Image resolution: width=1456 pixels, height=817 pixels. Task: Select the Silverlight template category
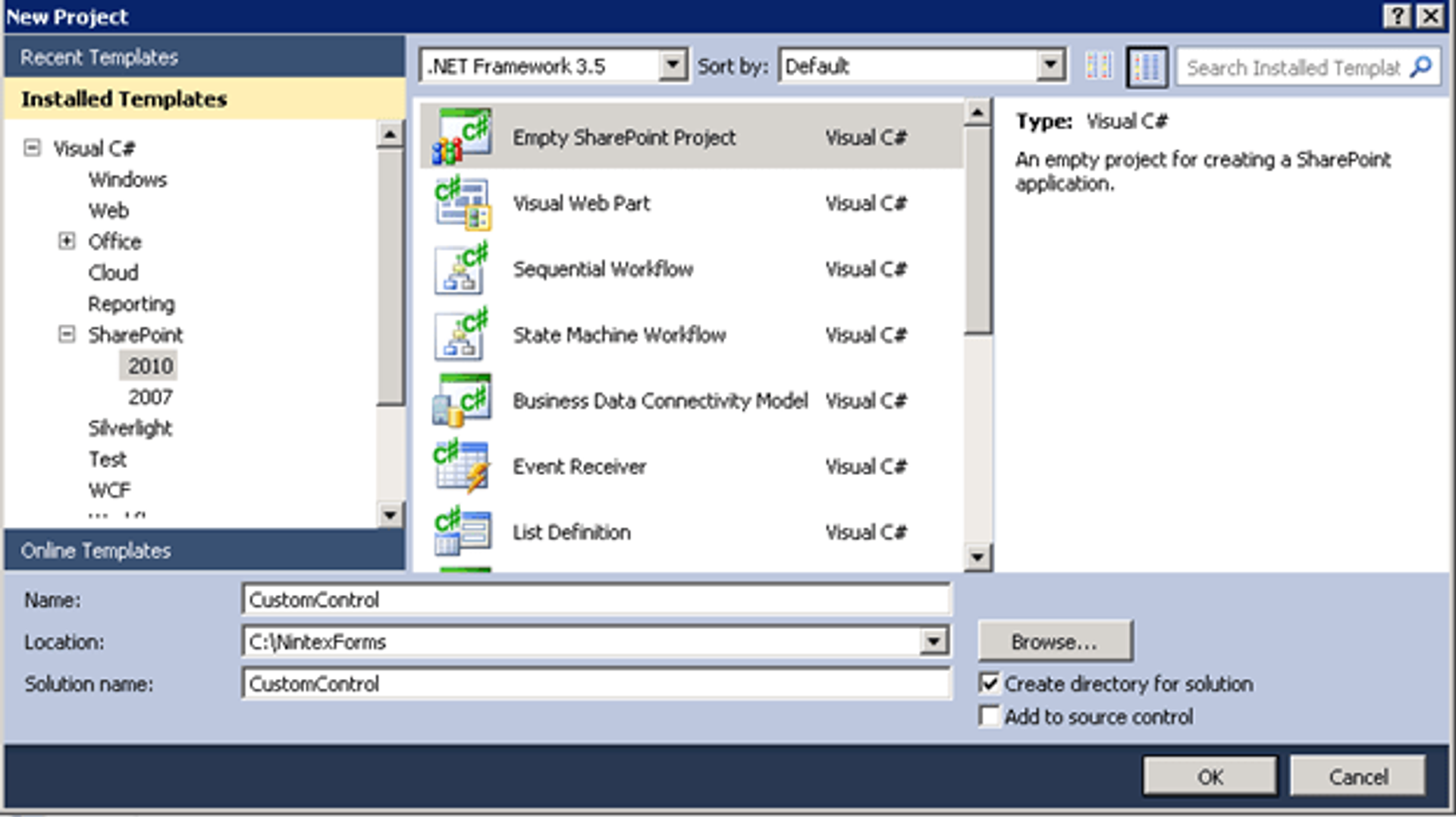130,428
